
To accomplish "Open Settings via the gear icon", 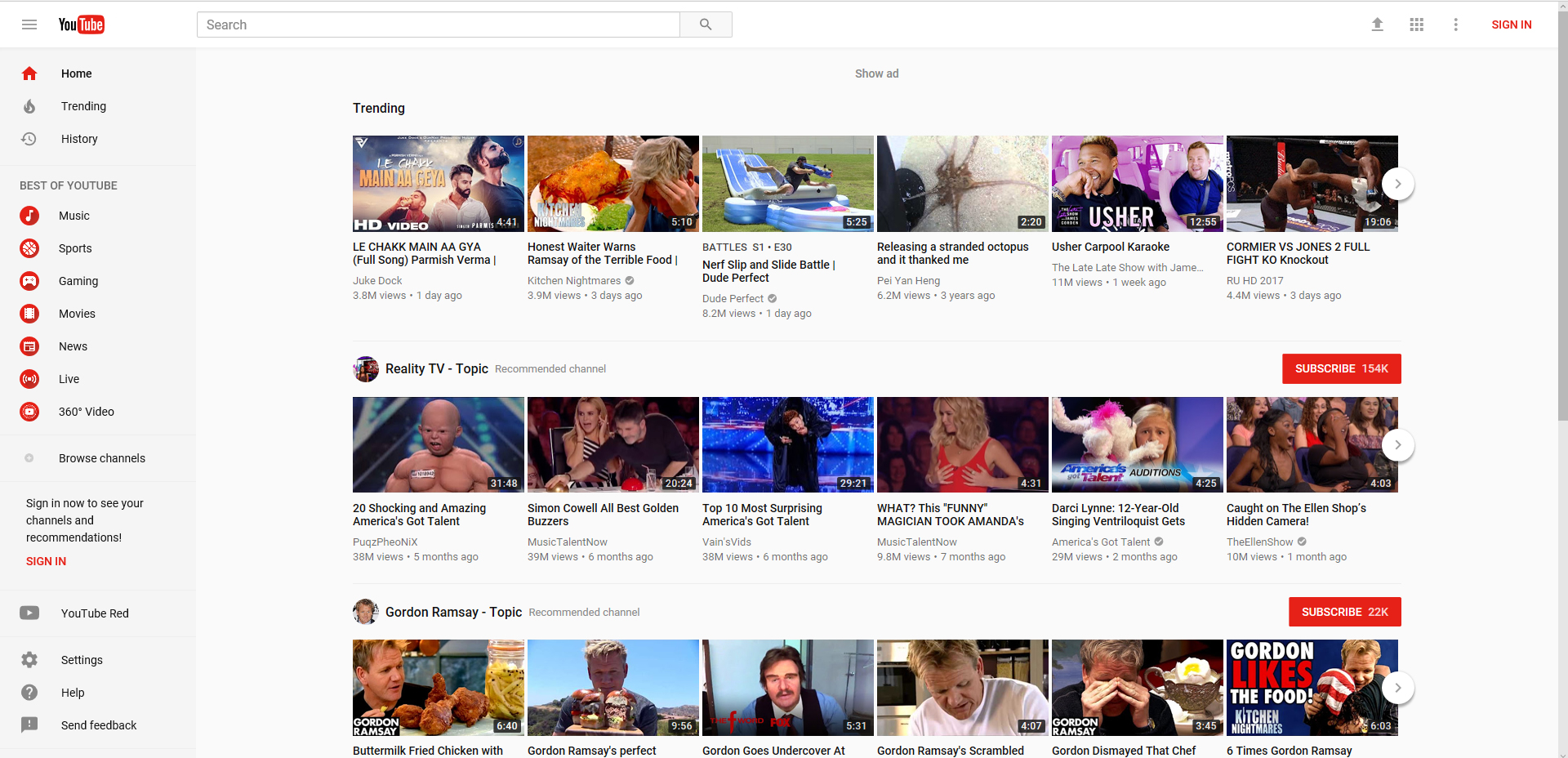I will [x=29, y=660].
